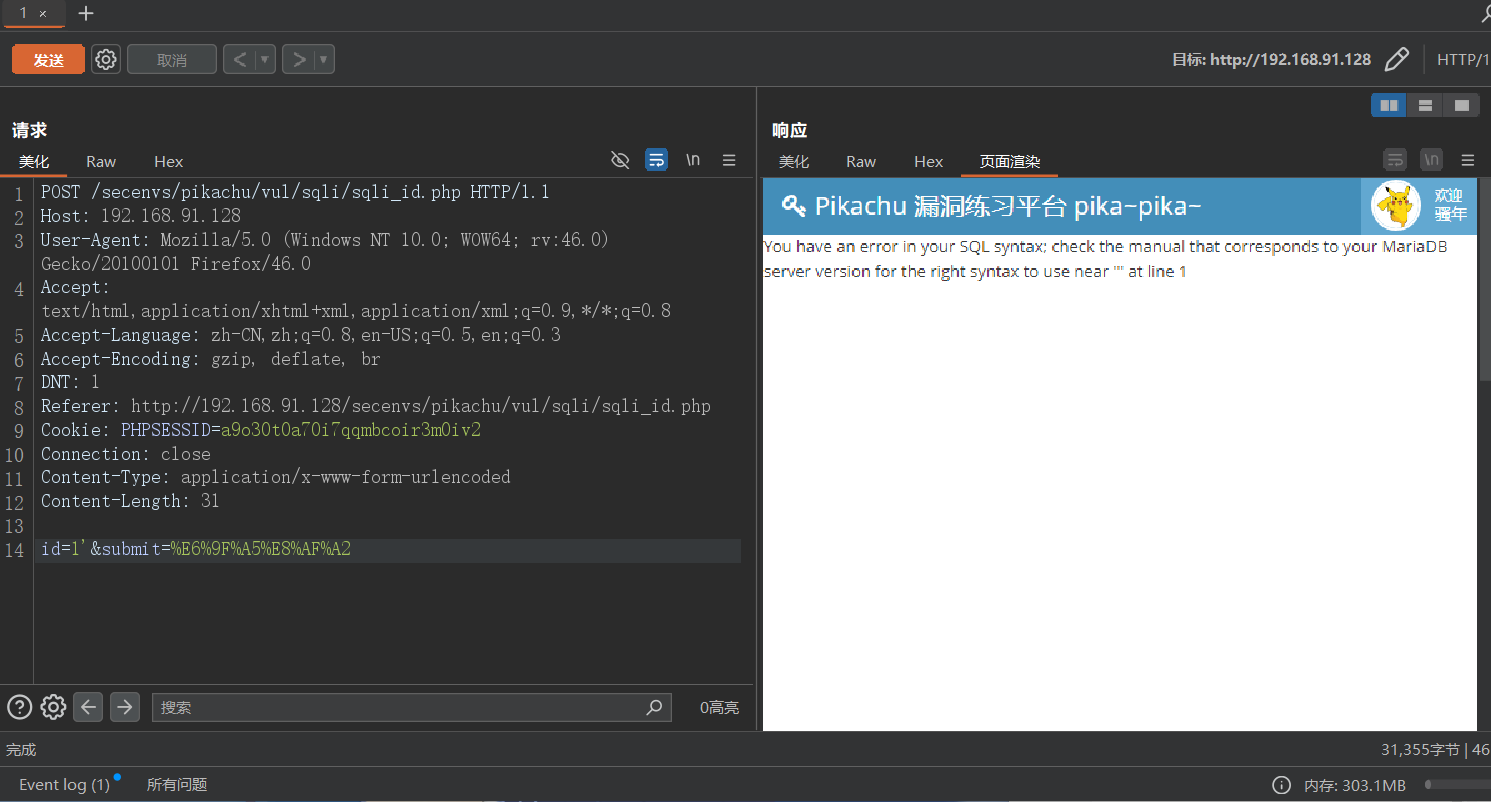Viewport: 1491px width, 802px height.
Task: Close Repeater tab 1 with the x
Action: pos(43,14)
